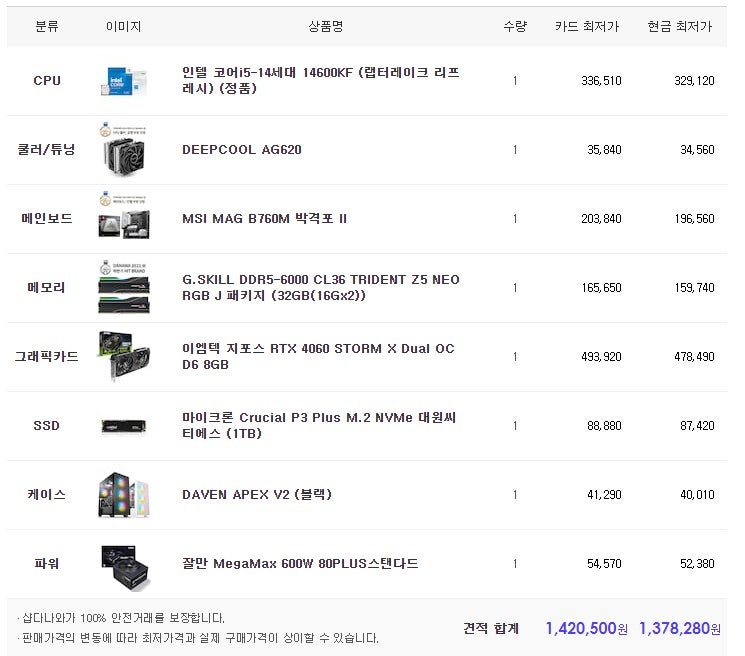Click cooler cash price 34,560
Viewport: 745px width, 656px height.
point(697,150)
